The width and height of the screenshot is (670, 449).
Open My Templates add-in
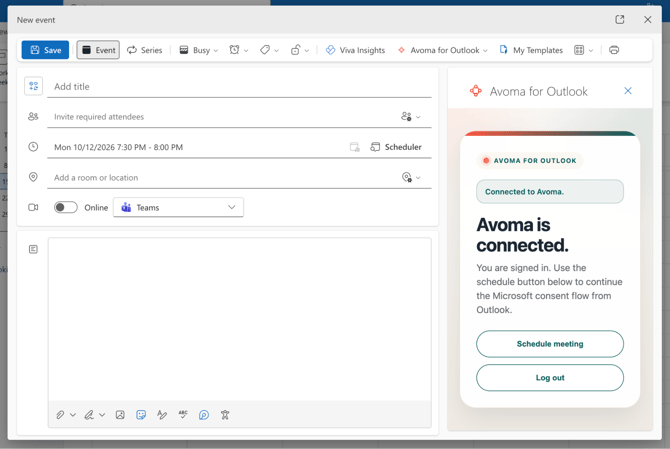tap(531, 50)
